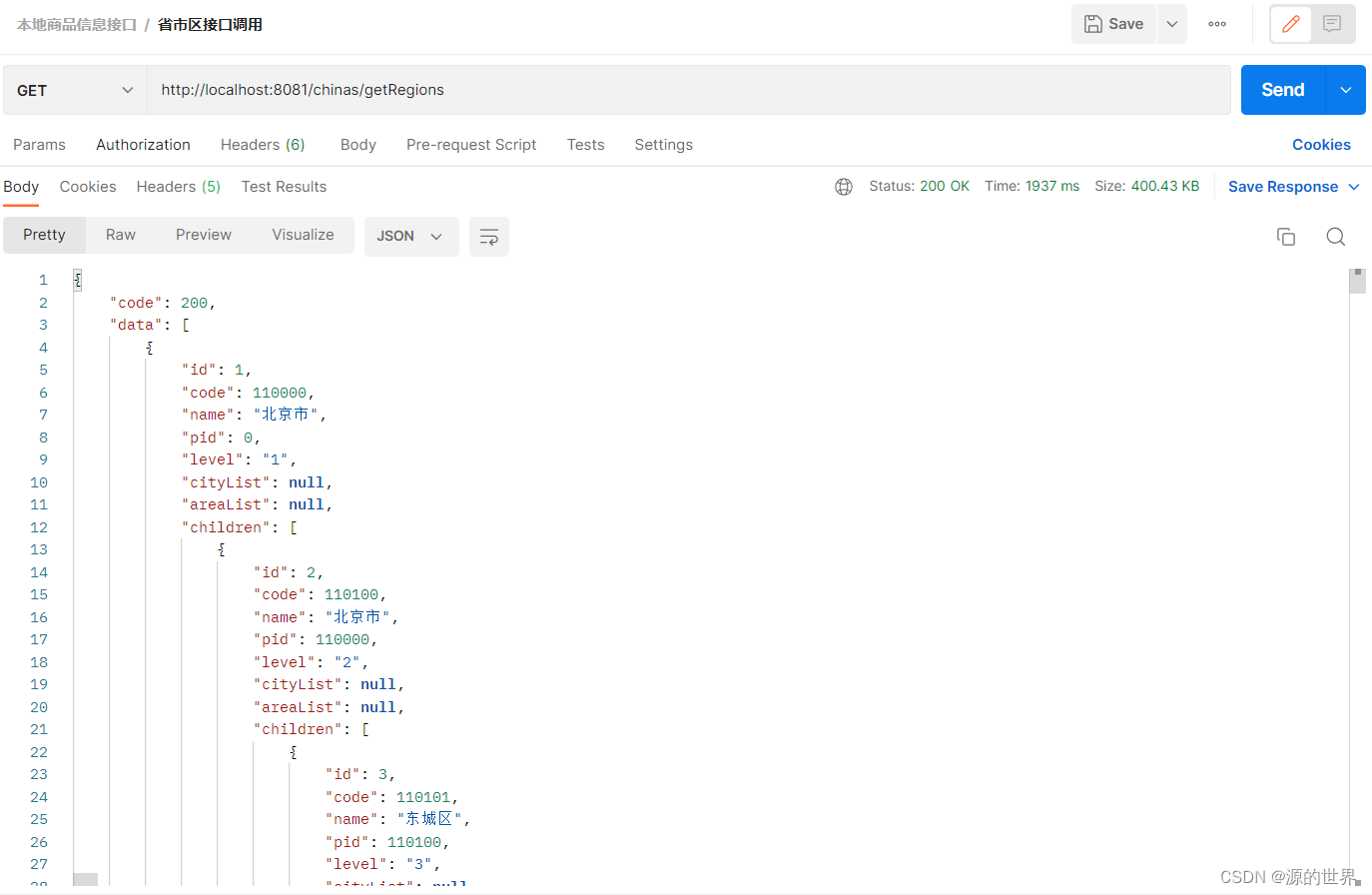Open search in response with magnifier icon
Screen dimensions: 1372x895
1336,237
